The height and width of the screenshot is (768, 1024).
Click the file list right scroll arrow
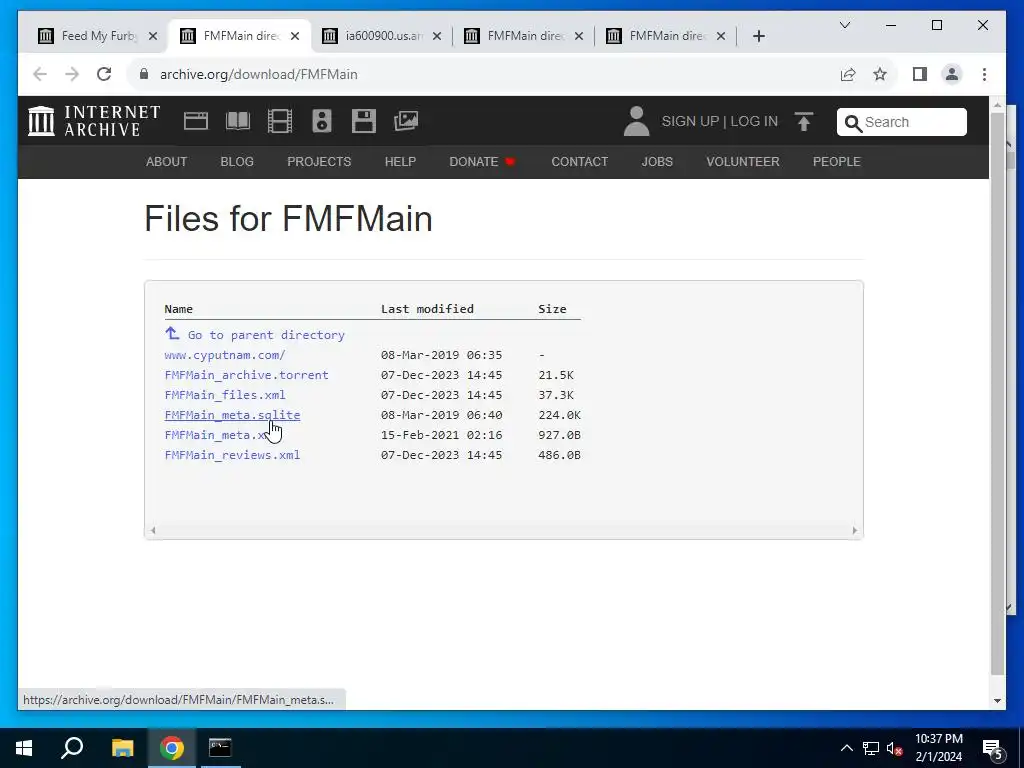coord(855,530)
